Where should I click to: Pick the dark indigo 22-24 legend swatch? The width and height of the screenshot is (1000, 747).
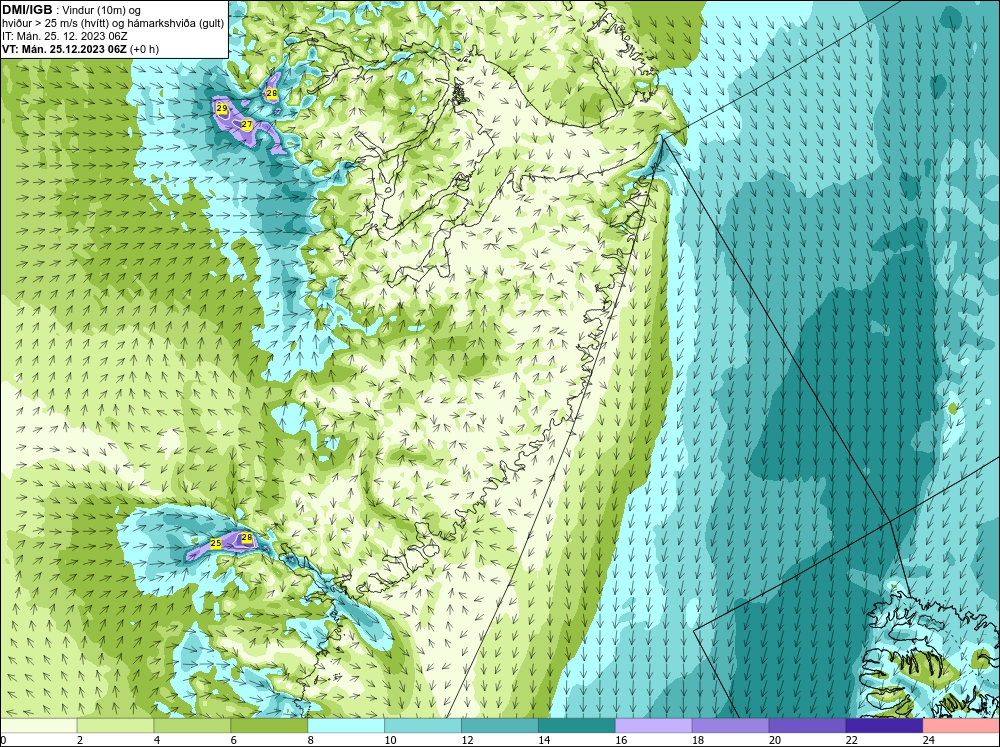(x=884, y=725)
